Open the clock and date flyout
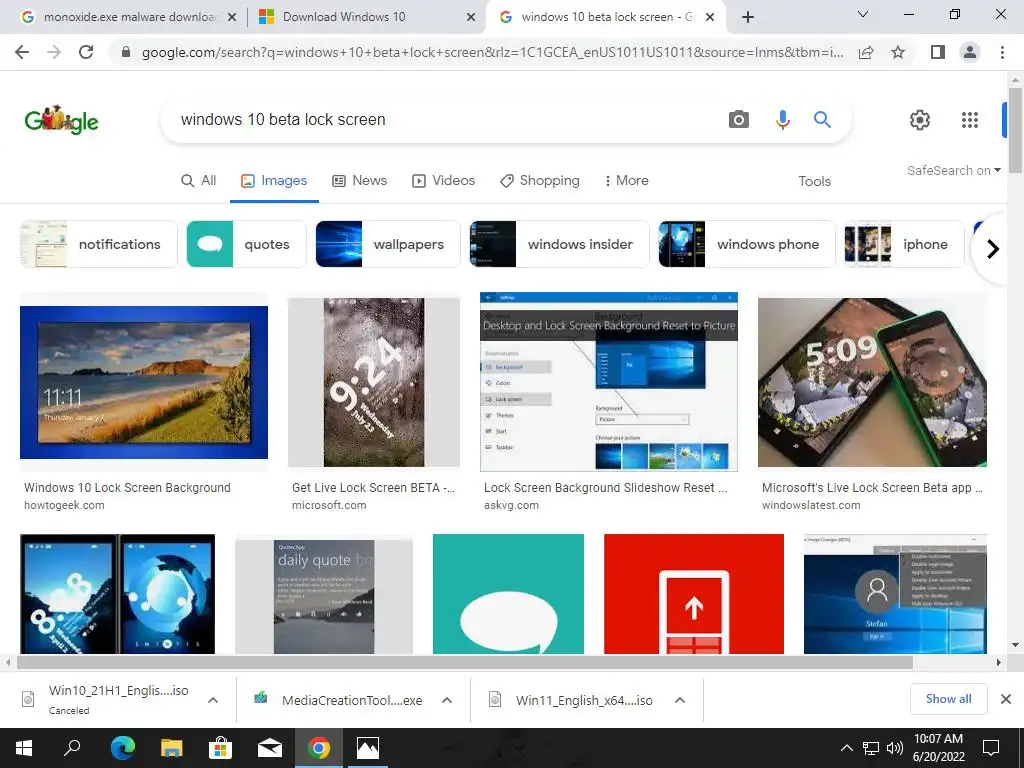The width and height of the screenshot is (1024, 768). click(x=938, y=748)
